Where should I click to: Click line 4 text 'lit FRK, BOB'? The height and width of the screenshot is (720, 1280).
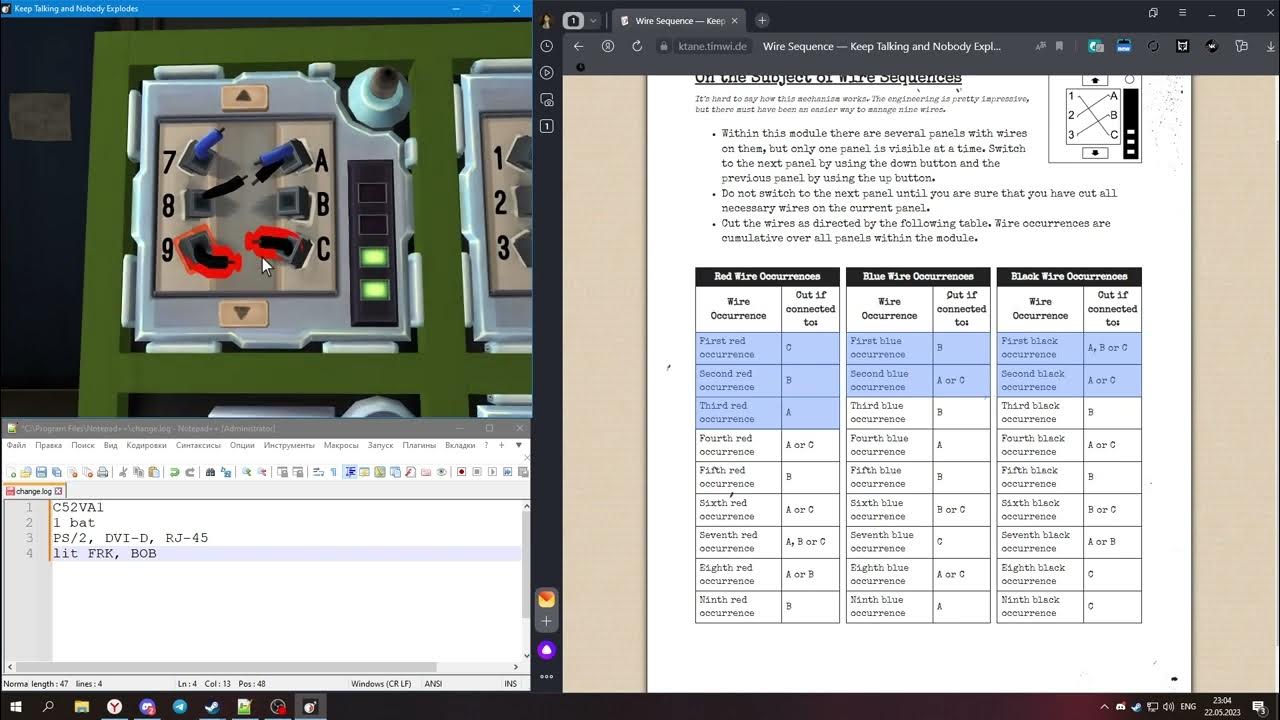(x=105, y=553)
